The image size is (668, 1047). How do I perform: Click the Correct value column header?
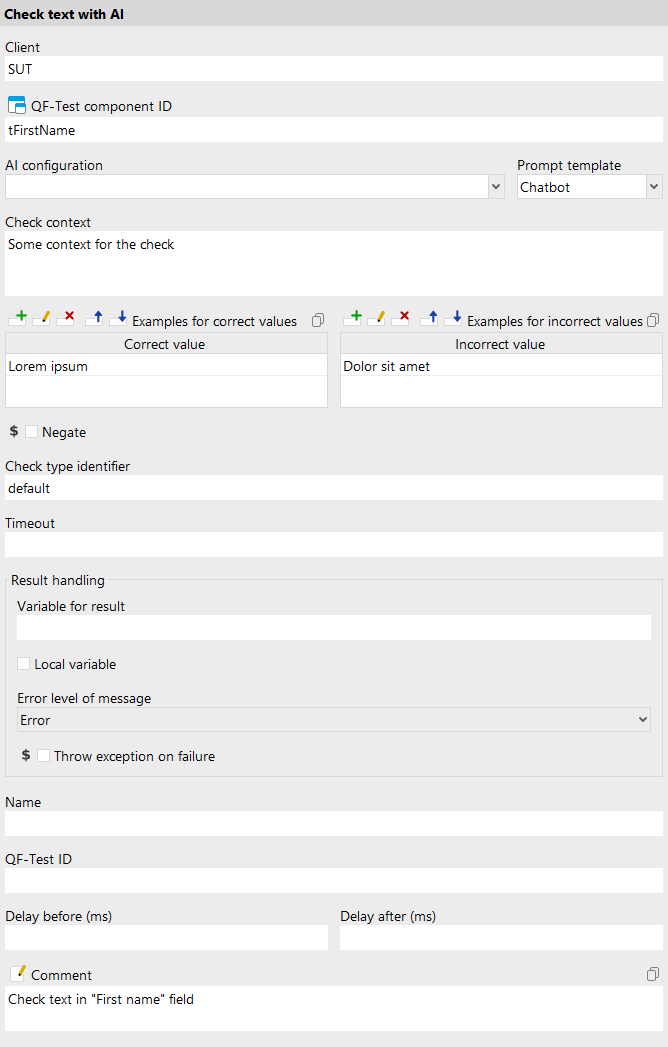point(166,344)
